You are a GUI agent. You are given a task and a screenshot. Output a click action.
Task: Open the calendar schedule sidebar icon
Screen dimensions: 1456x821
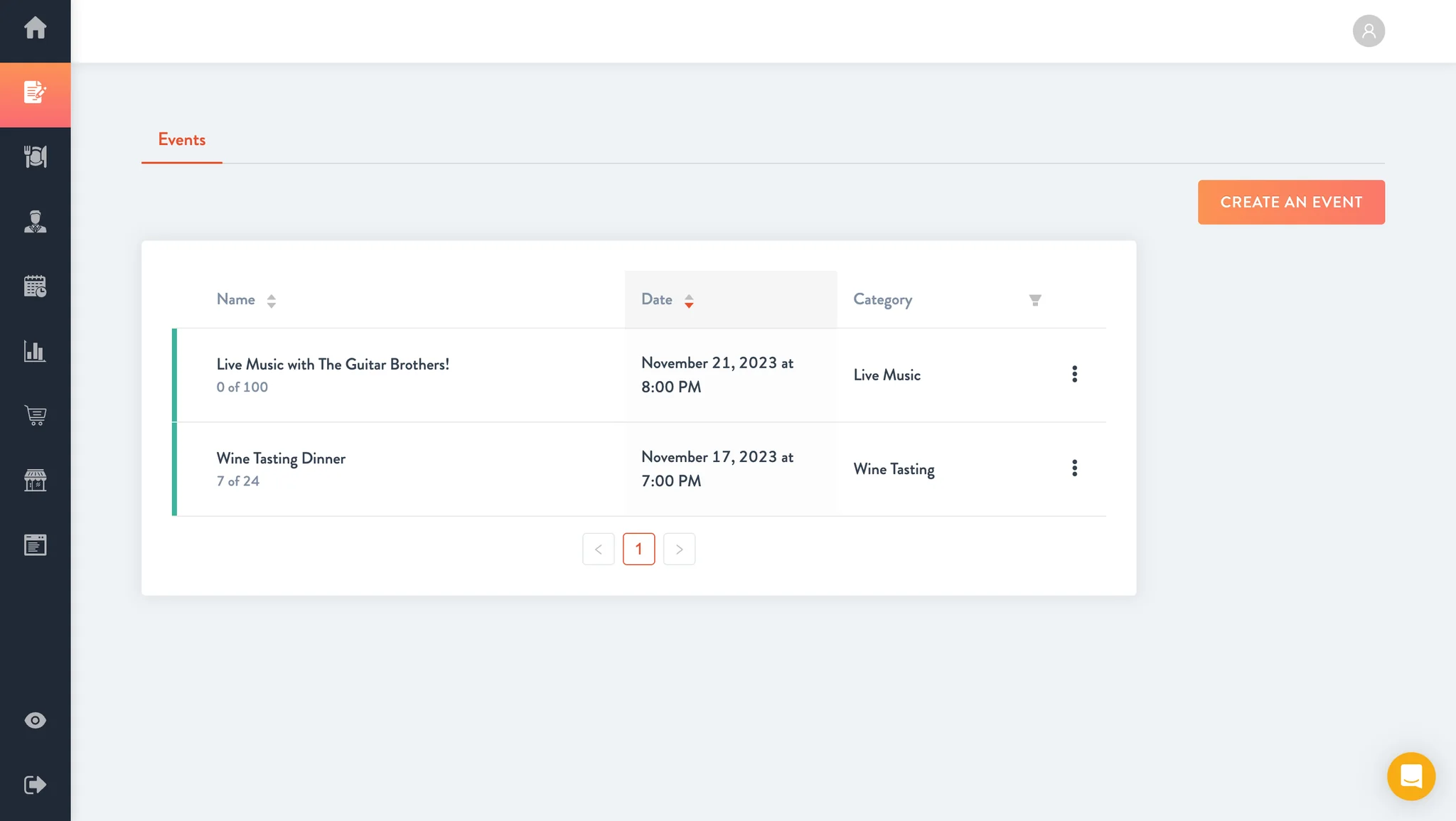pyautogui.click(x=35, y=286)
